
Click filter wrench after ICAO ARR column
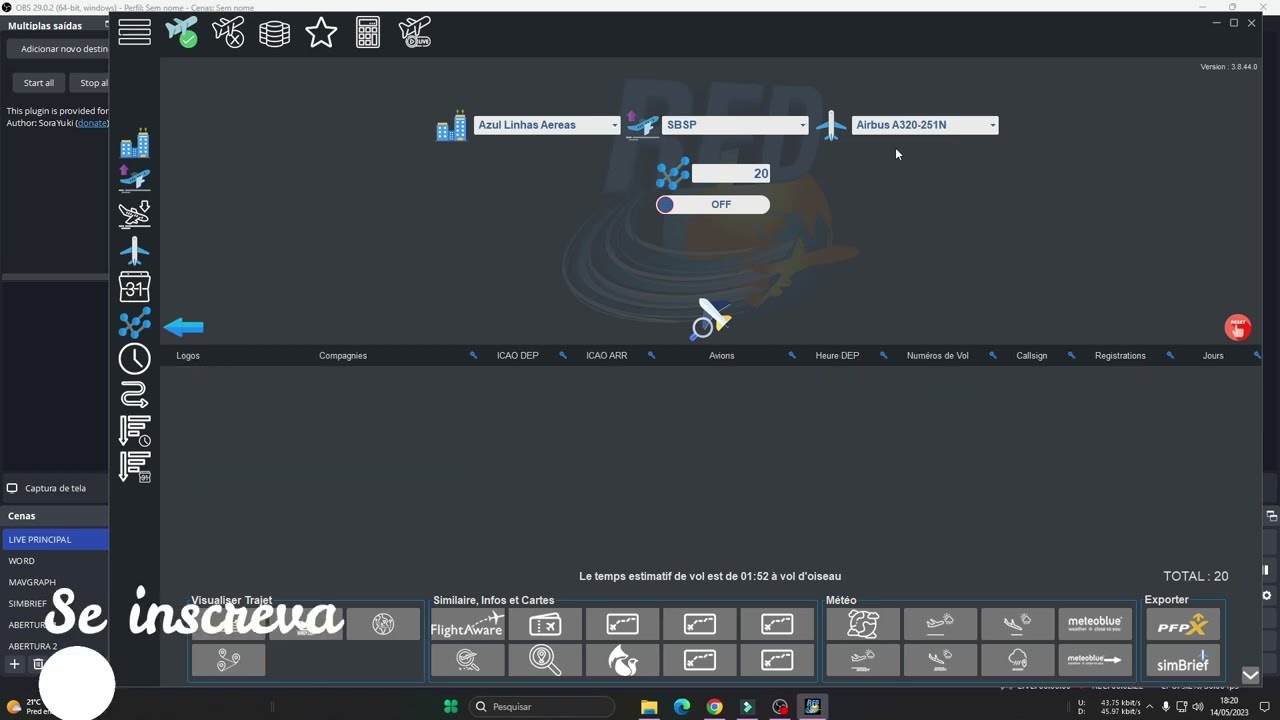pyautogui.click(x=651, y=355)
